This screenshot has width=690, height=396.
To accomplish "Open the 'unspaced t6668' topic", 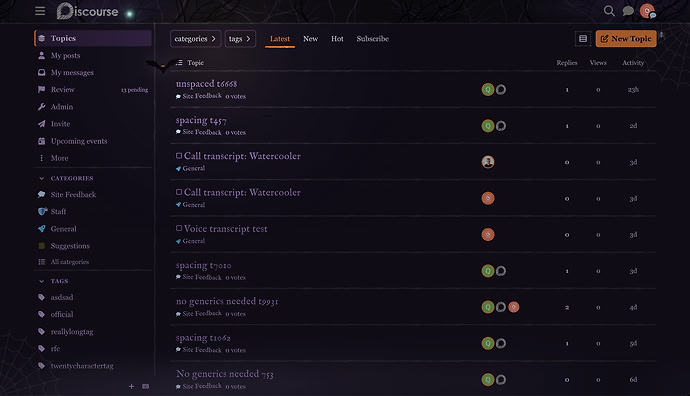I will pos(206,84).
